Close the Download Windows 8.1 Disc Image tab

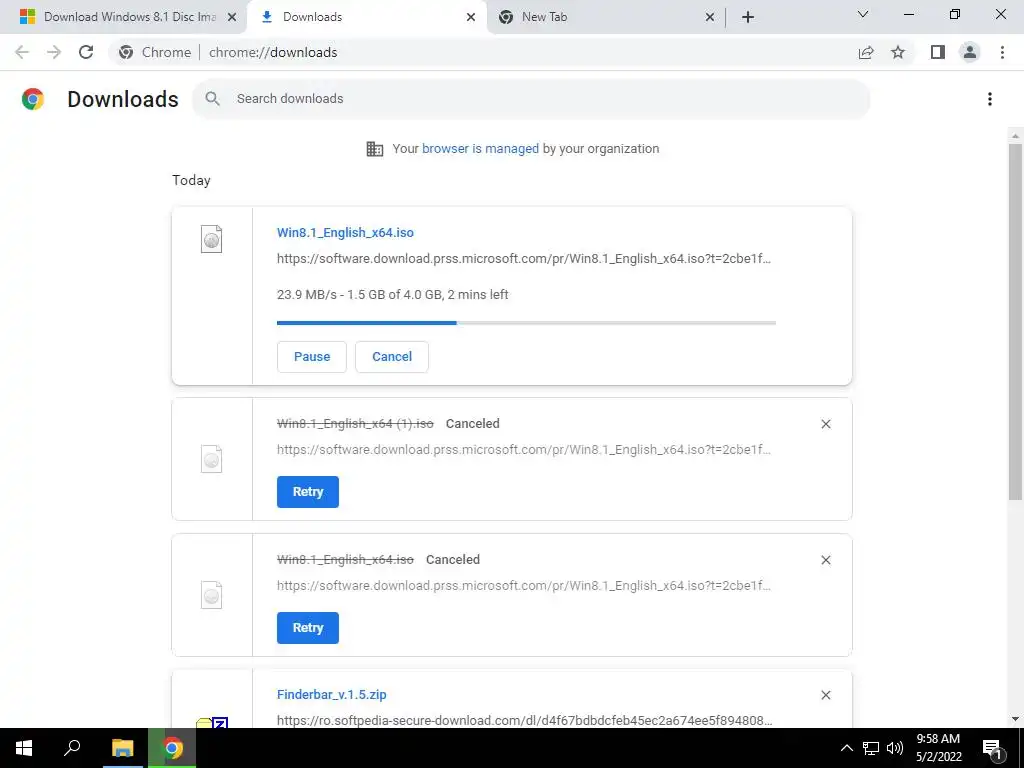tap(232, 17)
